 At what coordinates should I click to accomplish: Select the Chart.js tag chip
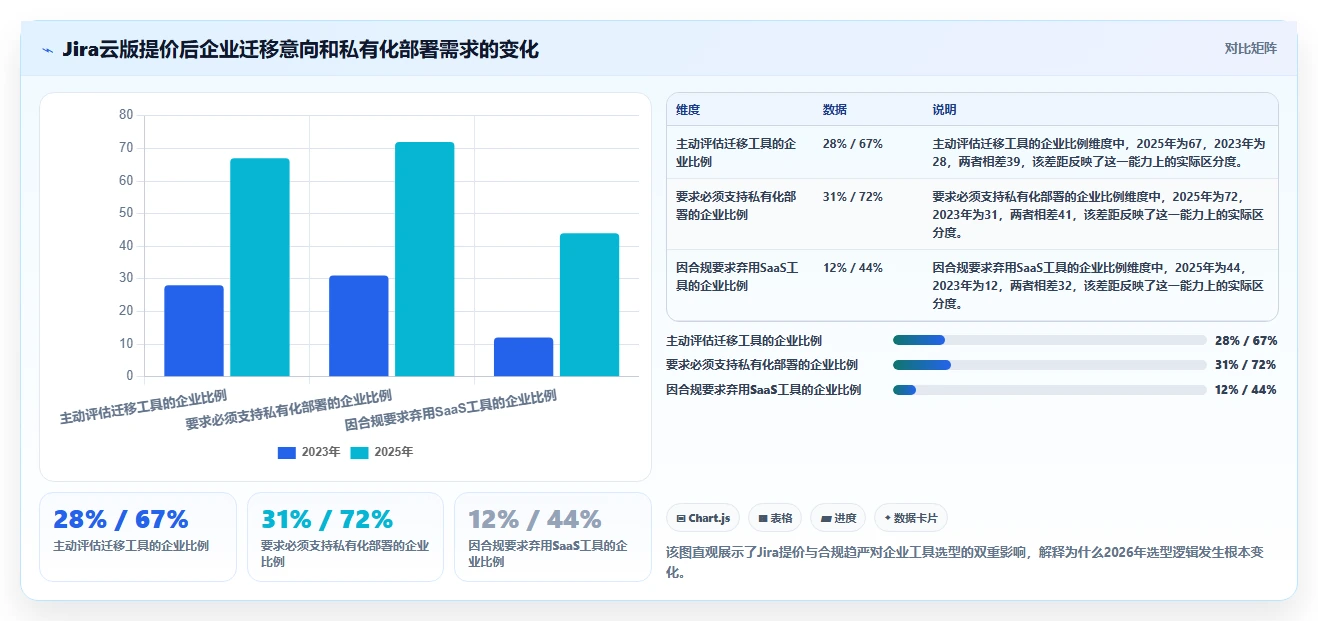[x=703, y=518]
